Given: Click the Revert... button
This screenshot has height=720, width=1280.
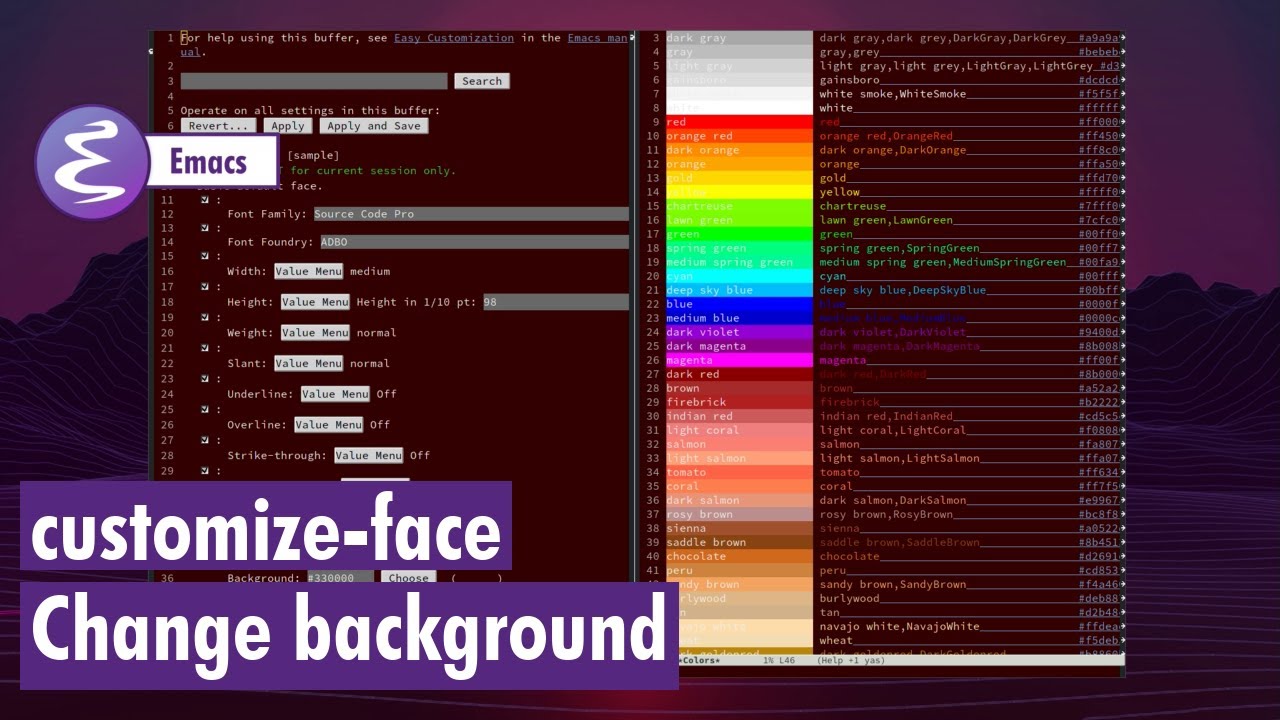Looking at the screenshot, I should click(x=219, y=126).
